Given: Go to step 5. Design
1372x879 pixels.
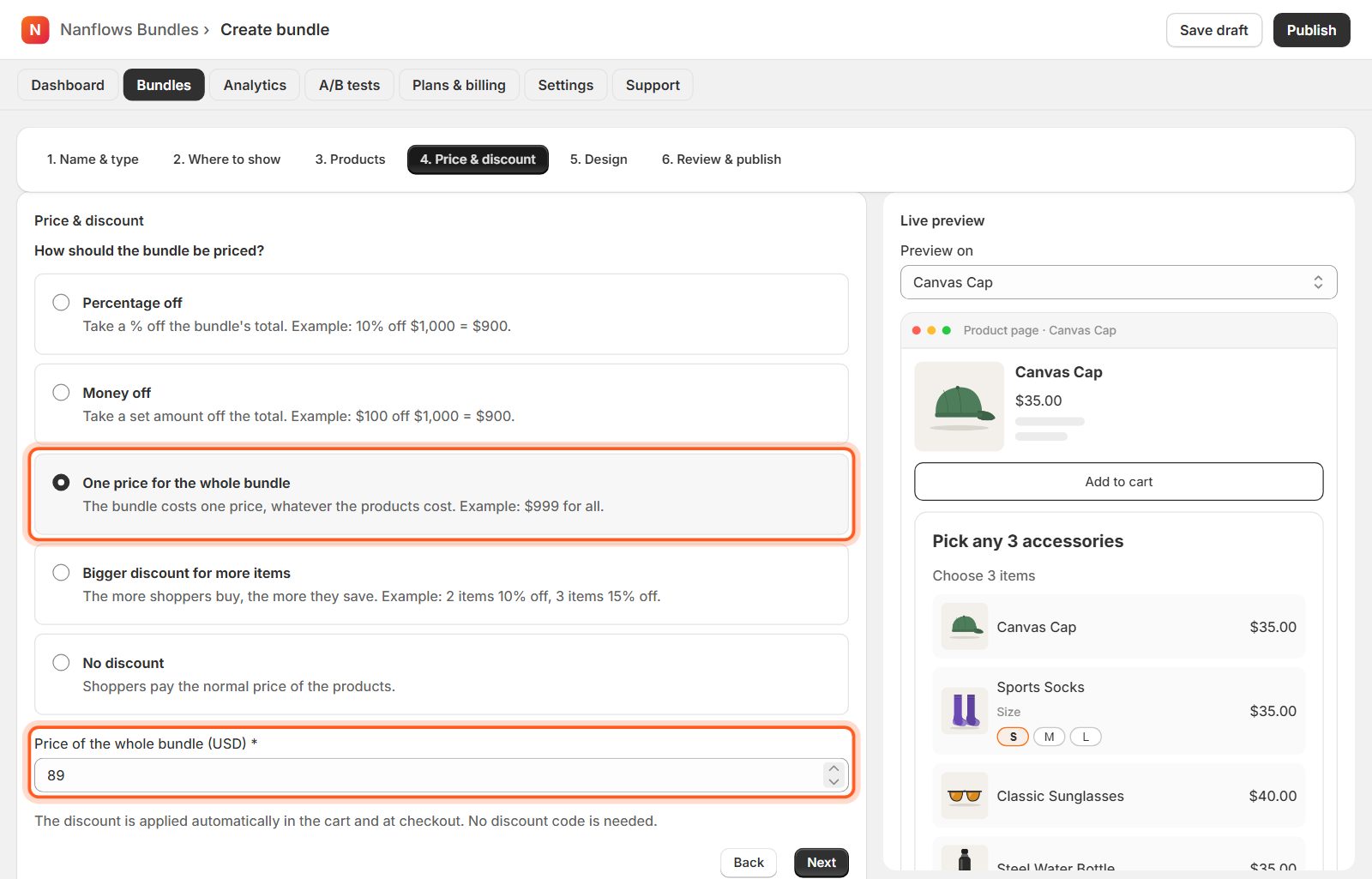Looking at the screenshot, I should click(599, 160).
